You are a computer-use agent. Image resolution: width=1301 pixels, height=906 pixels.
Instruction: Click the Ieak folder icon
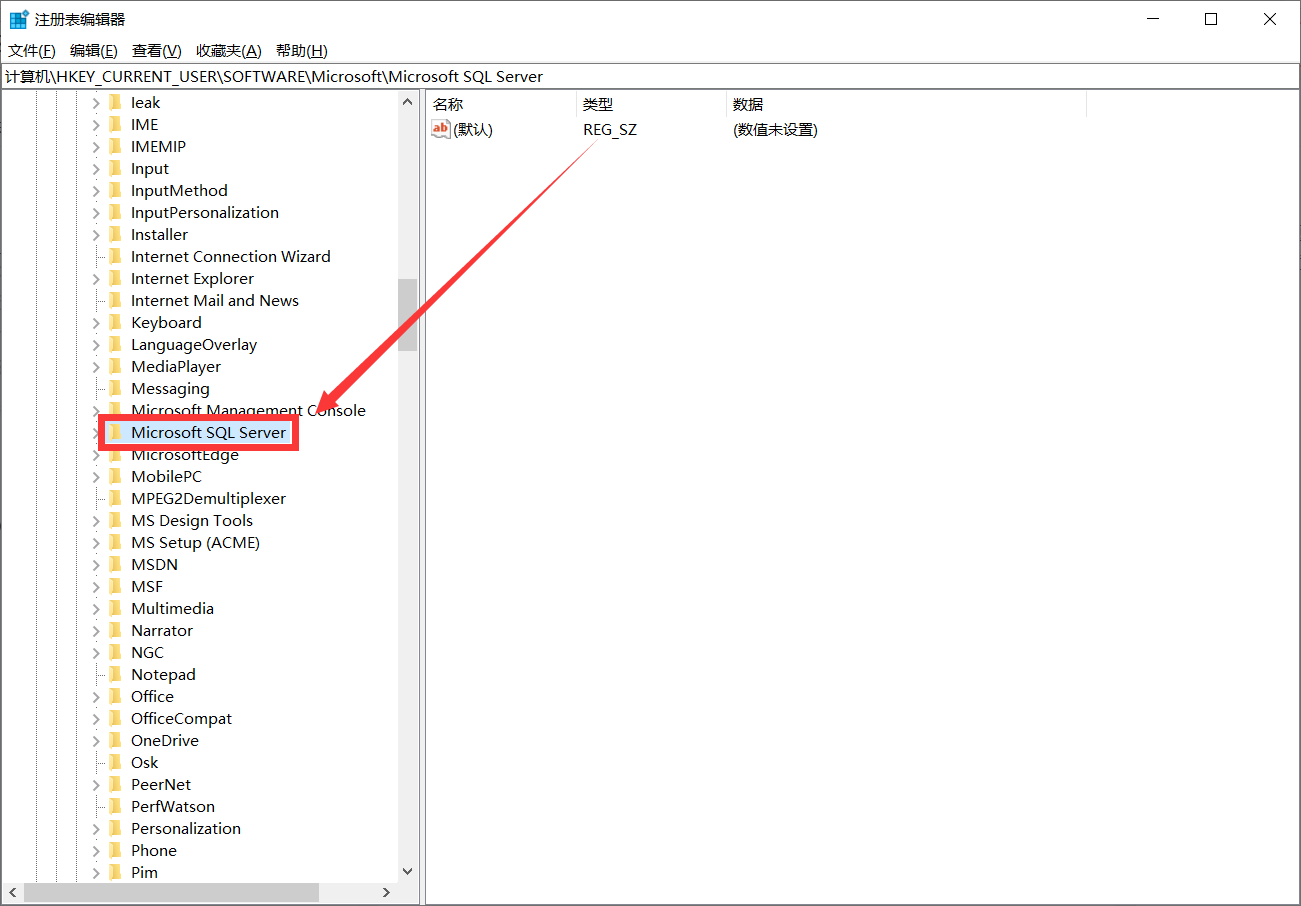tap(116, 102)
